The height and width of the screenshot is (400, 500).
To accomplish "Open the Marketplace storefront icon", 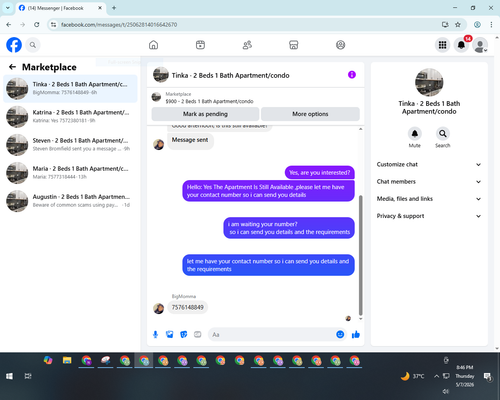I will (x=294, y=45).
